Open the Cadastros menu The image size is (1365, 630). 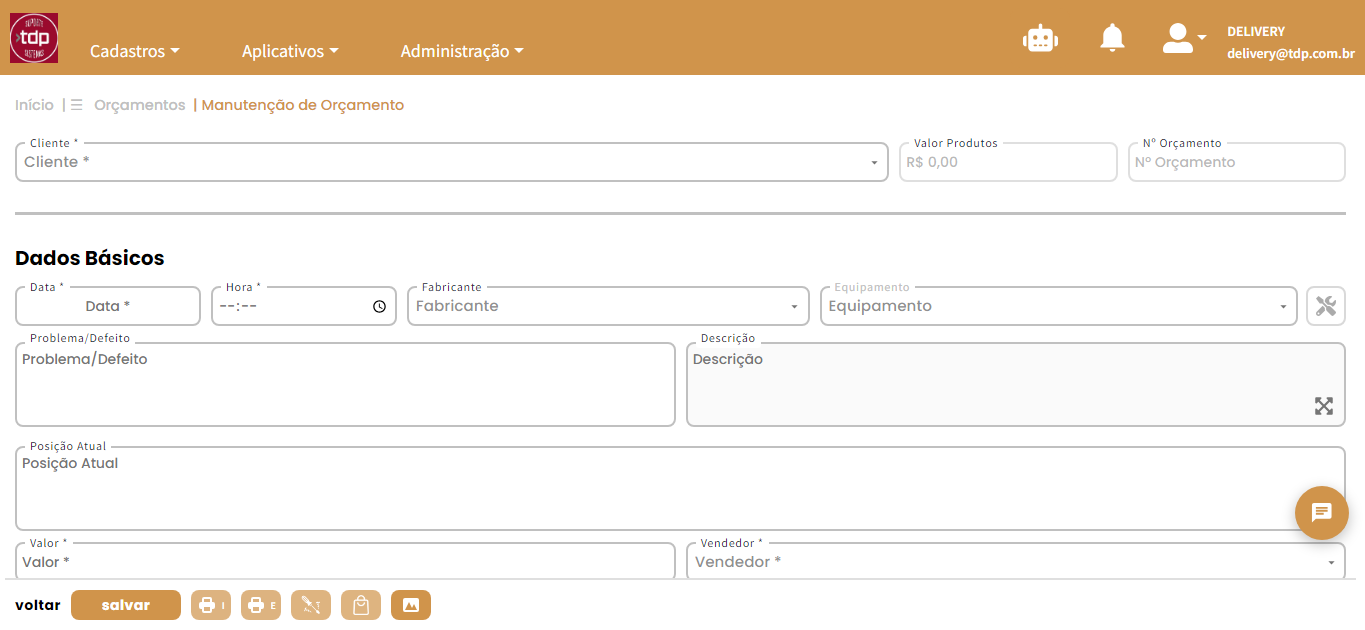[x=135, y=51]
